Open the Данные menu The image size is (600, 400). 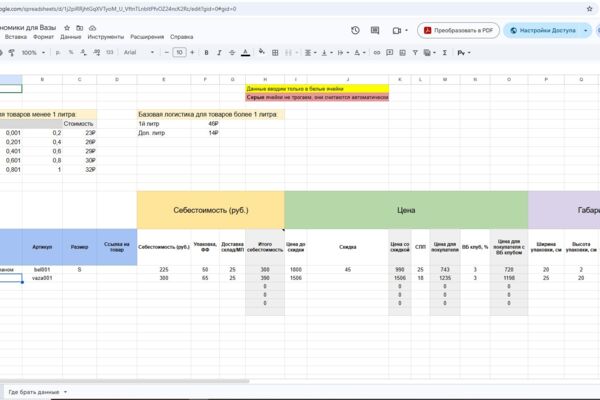pos(71,37)
